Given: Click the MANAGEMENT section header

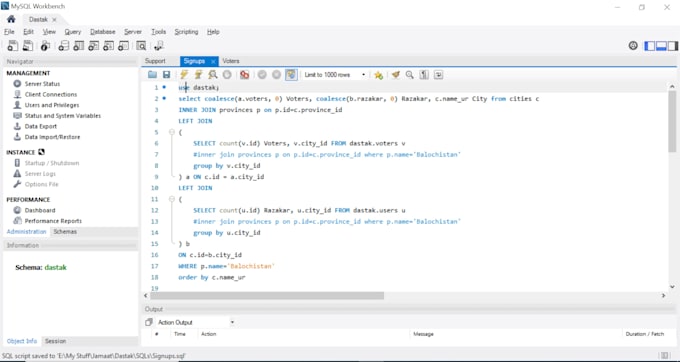Looking at the screenshot, I should point(28,73).
